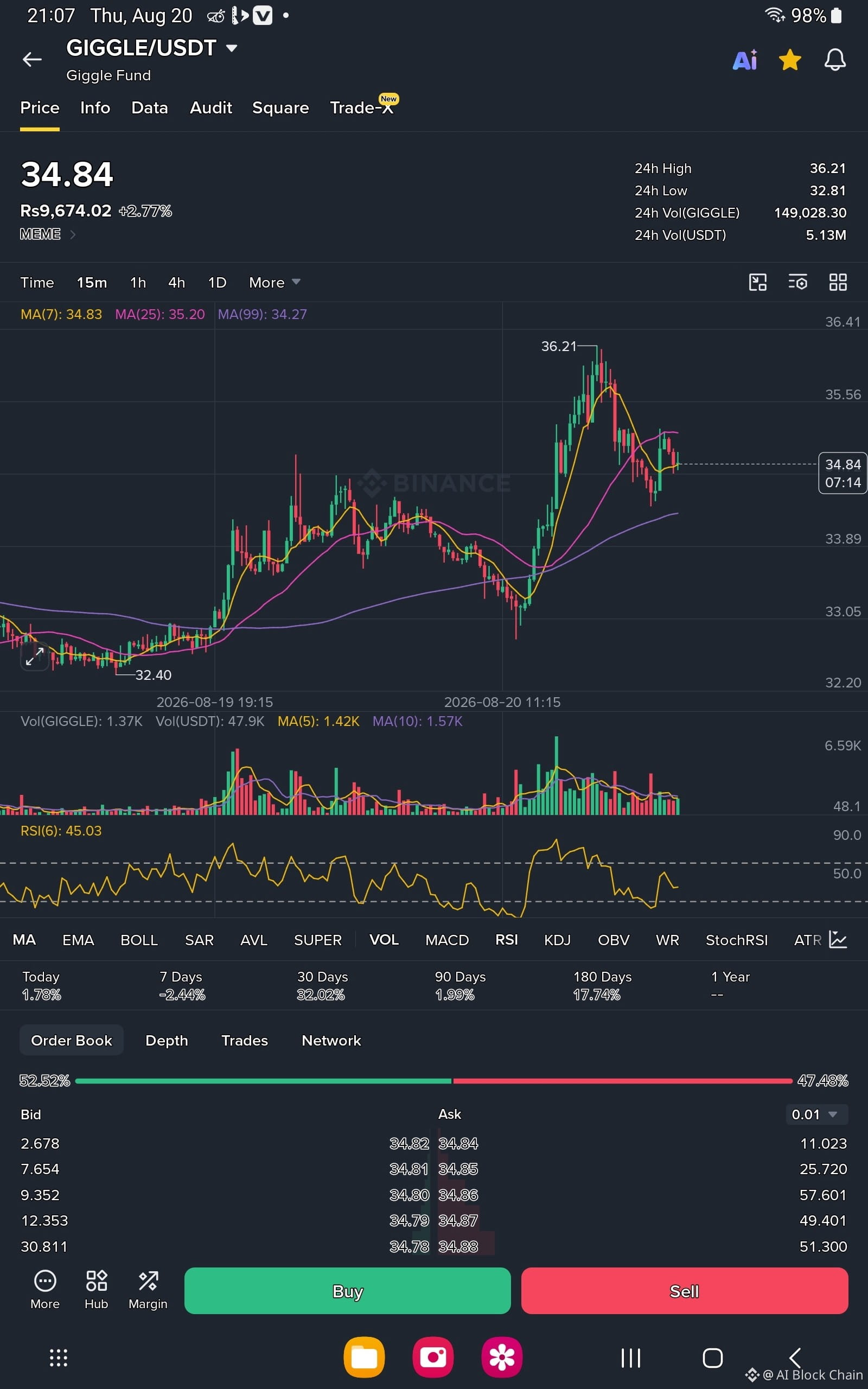Expand chart to fullscreen icon
This screenshot has width=868, height=1389.
coord(34,656)
